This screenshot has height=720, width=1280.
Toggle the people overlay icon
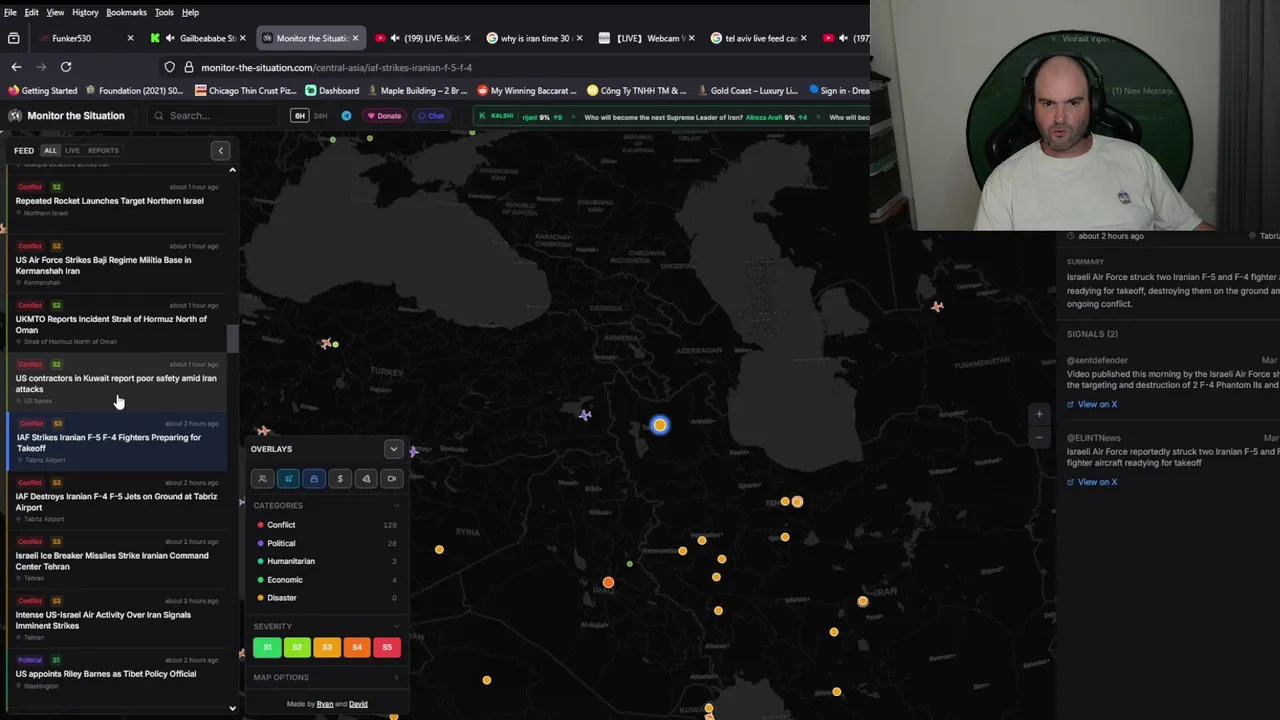click(262, 479)
